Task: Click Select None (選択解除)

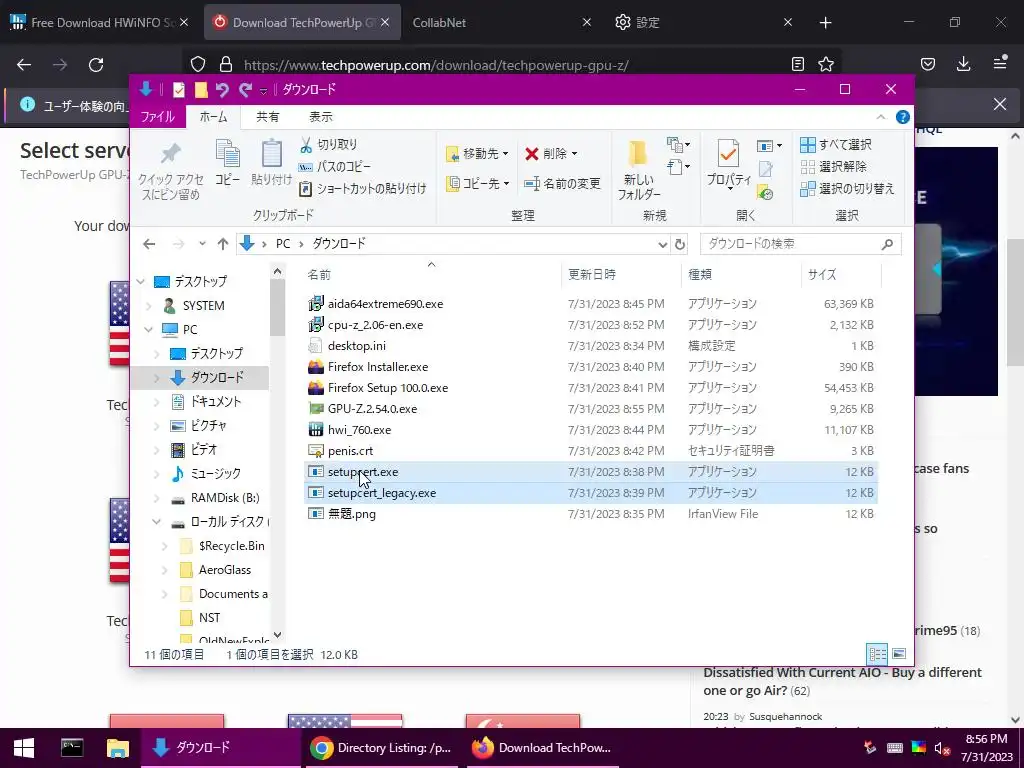Action: [x=833, y=167]
